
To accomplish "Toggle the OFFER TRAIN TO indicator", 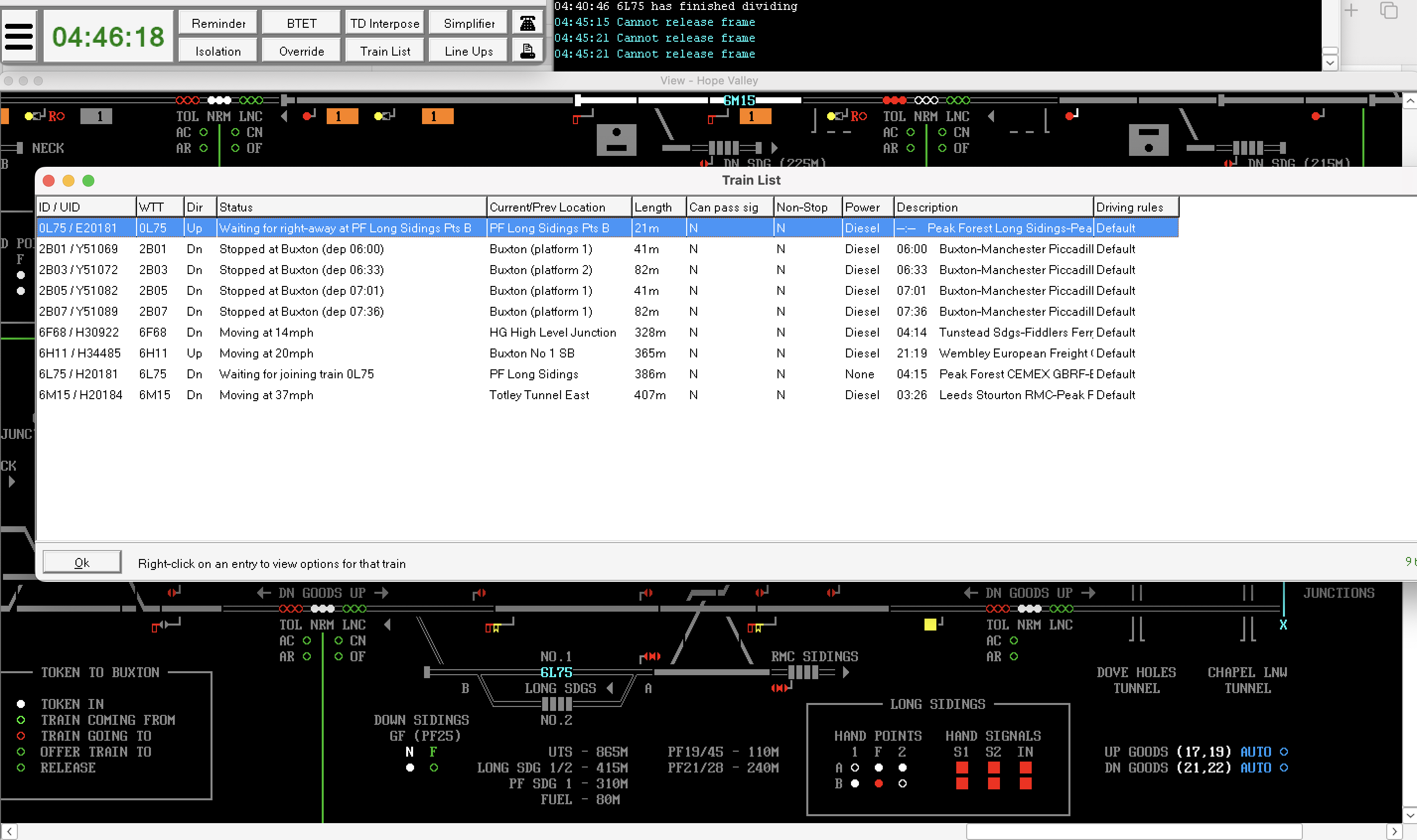I will [x=21, y=751].
